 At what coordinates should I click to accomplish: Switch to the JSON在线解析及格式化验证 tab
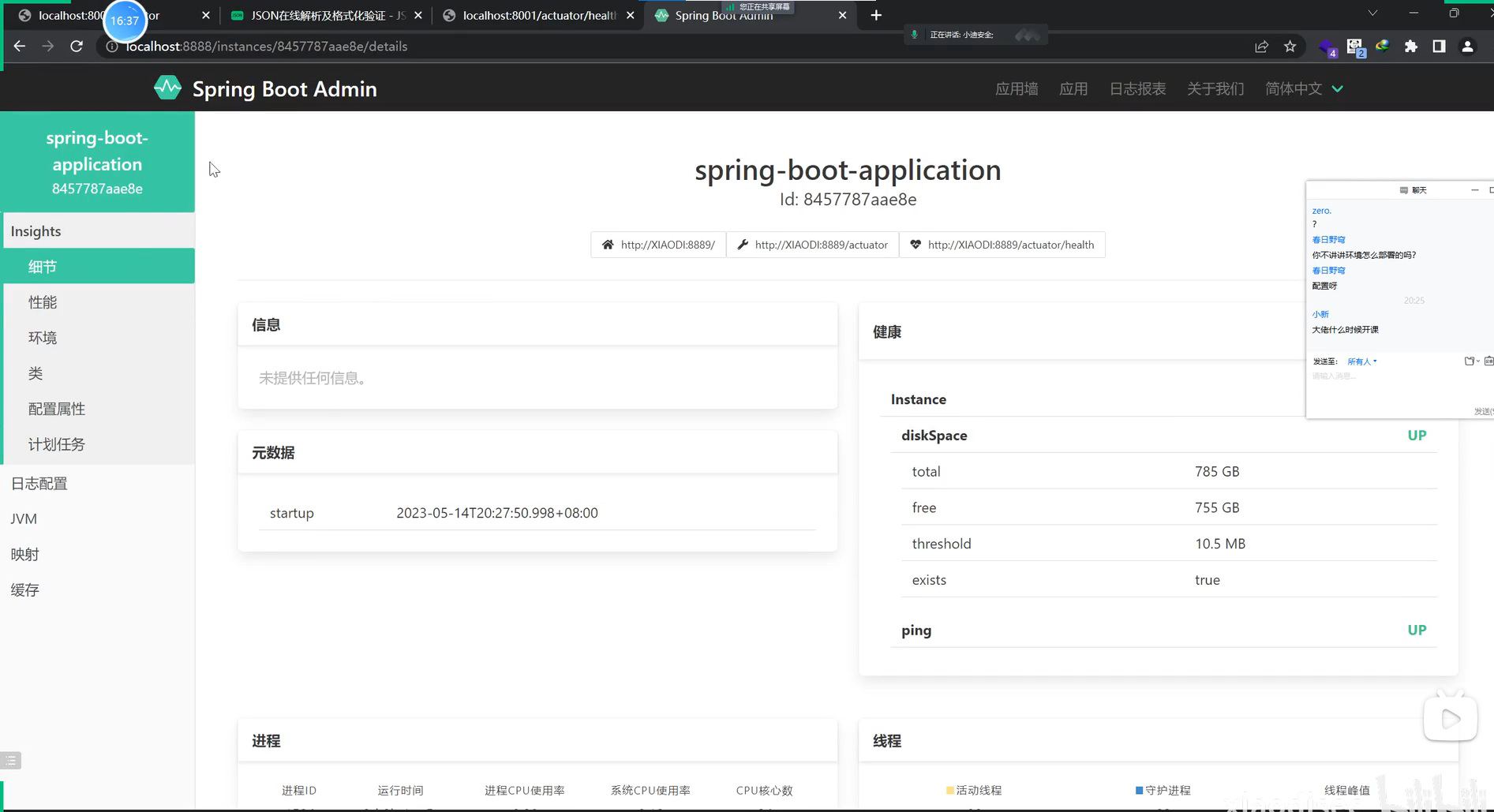(x=326, y=15)
